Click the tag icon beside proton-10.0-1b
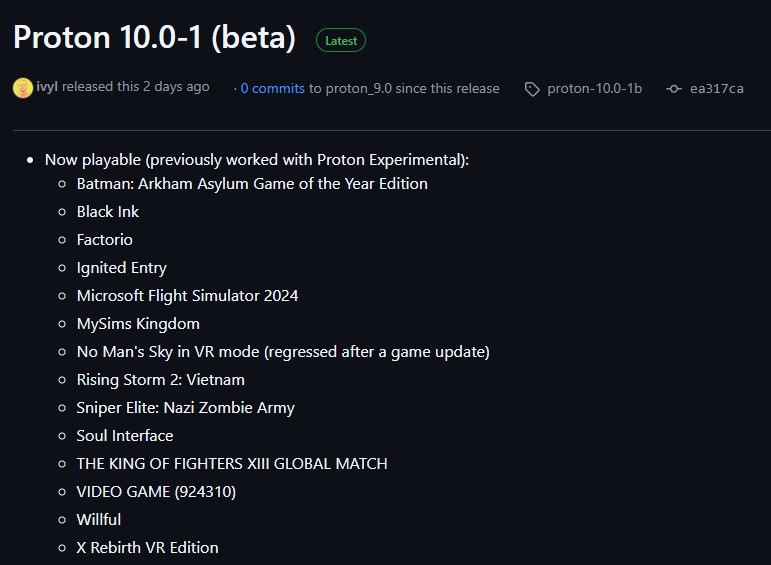Image resolution: width=771 pixels, height=565 pixels. (x=532, y=89)
